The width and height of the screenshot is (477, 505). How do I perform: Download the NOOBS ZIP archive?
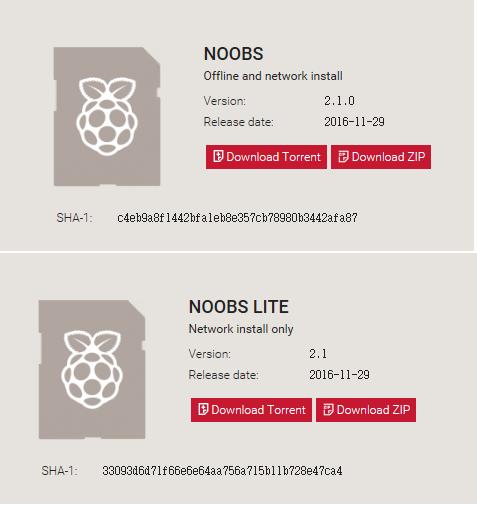pos(381,157)
